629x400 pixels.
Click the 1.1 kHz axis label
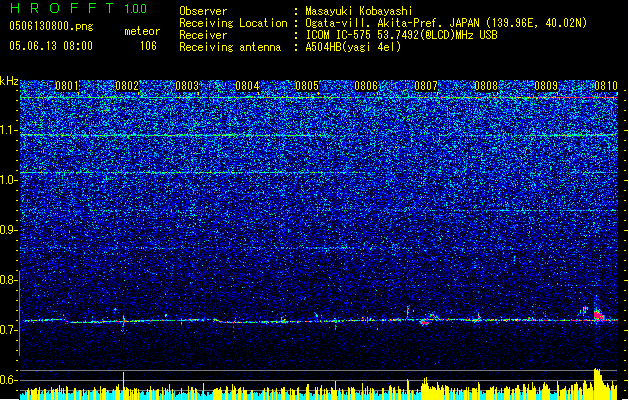point(8,130)
